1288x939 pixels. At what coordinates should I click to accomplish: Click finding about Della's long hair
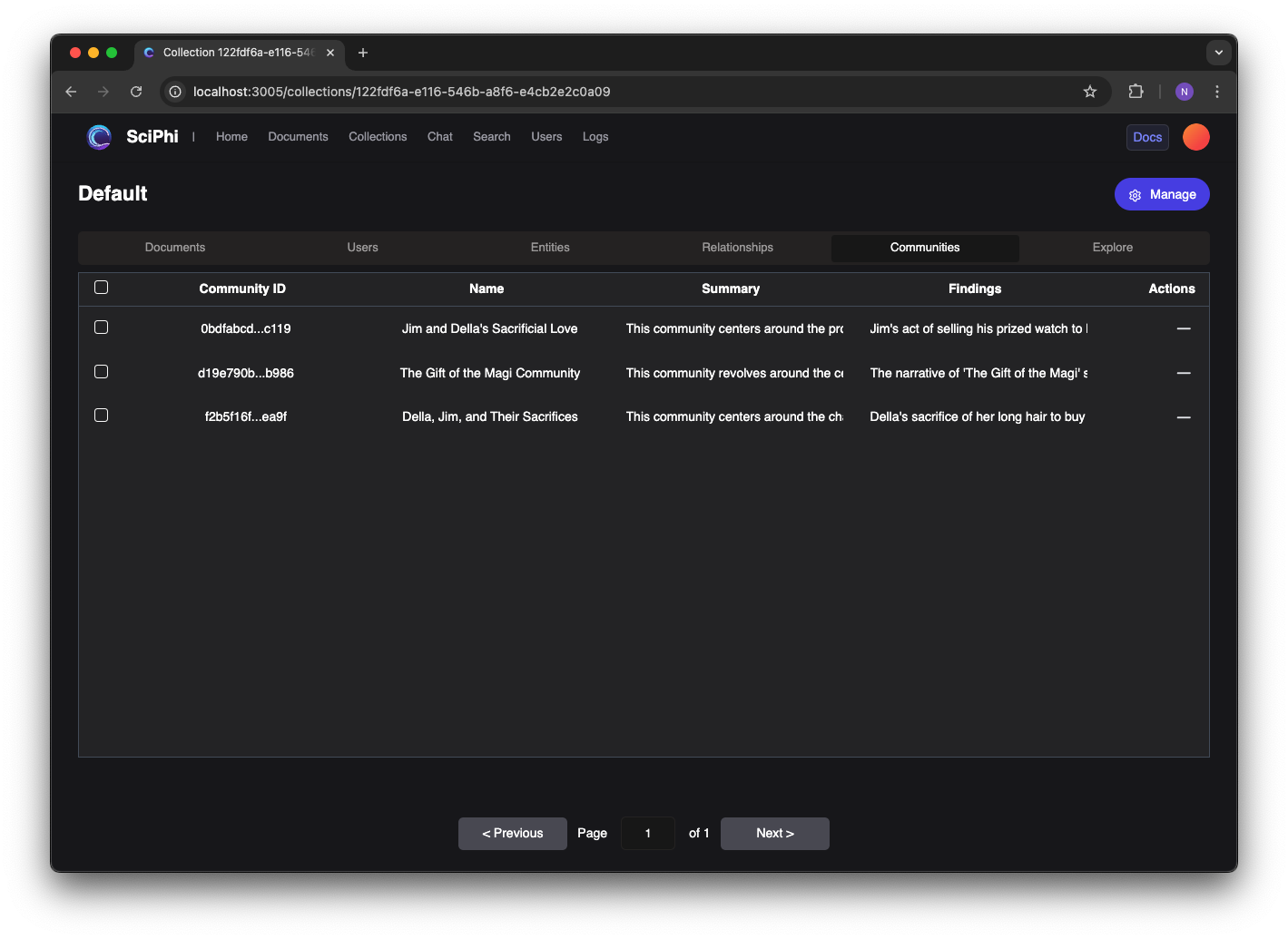pos(978,416)
